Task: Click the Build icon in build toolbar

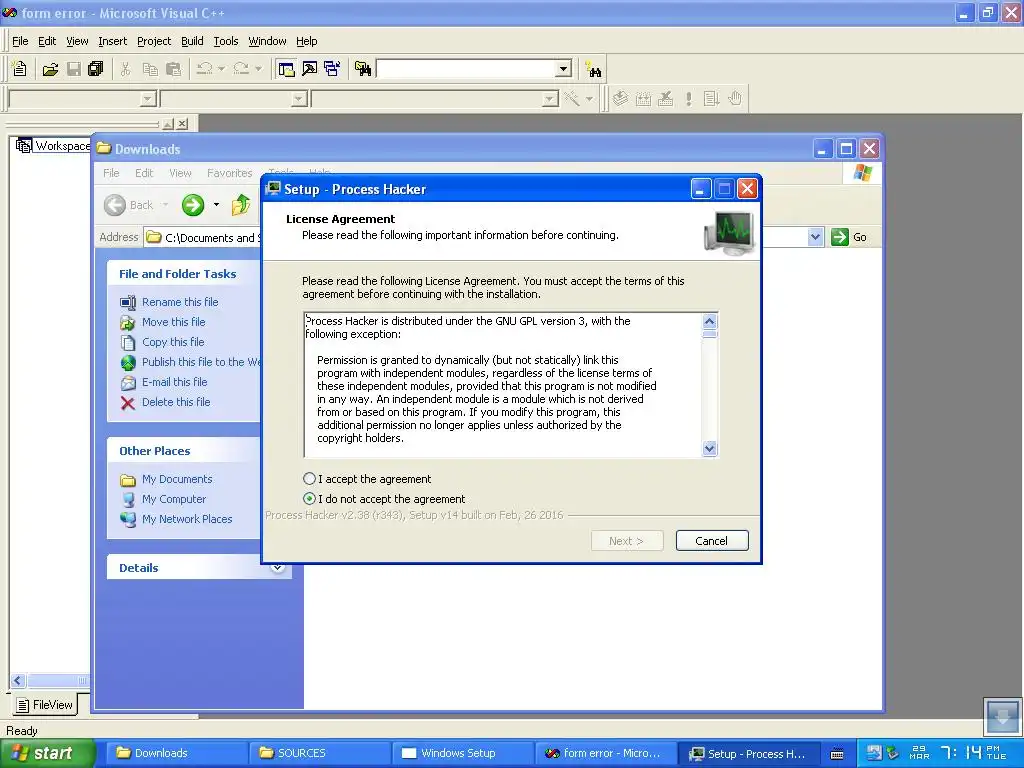Action: click(643, 99)
